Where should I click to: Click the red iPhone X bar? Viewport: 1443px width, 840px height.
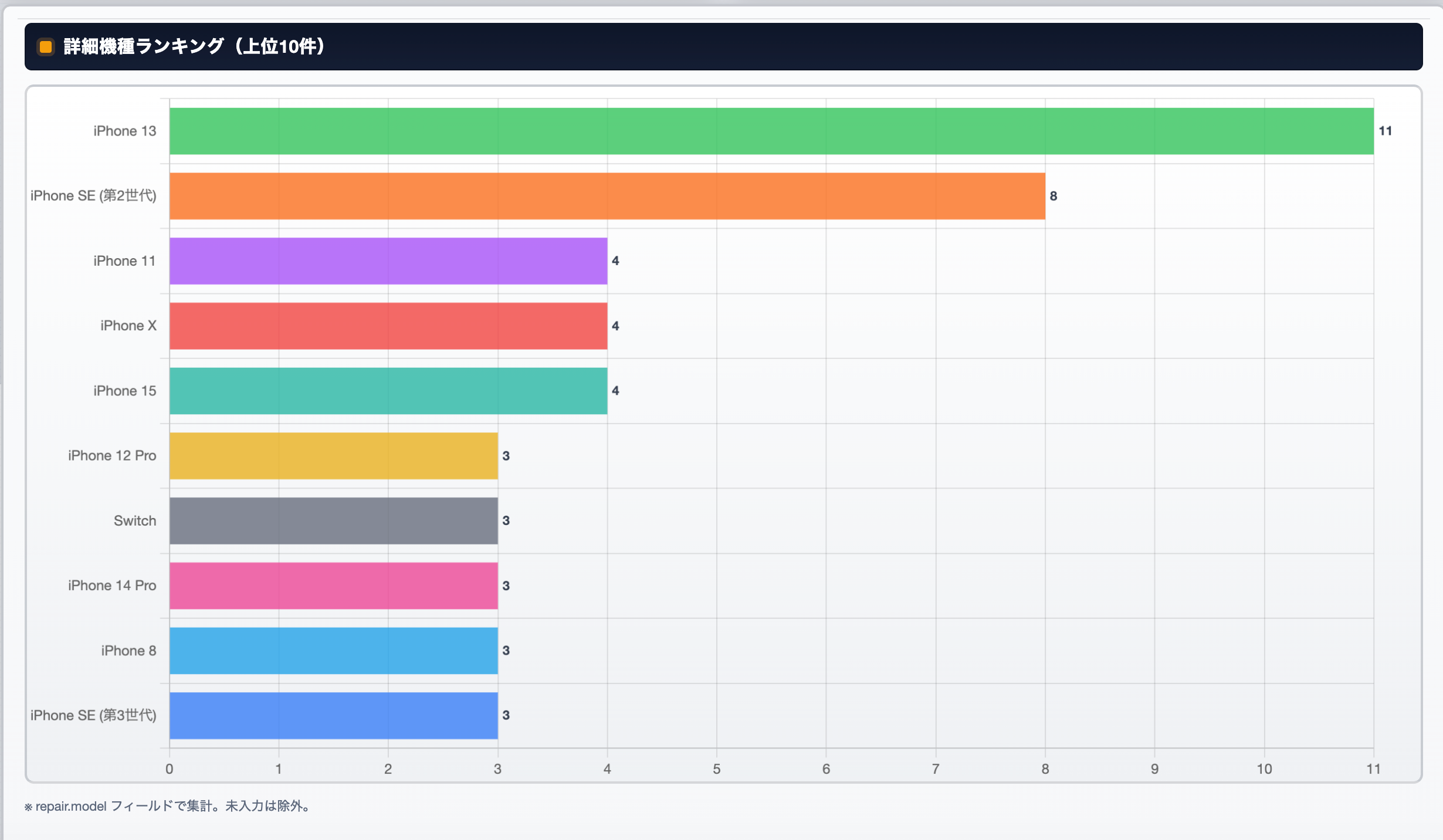388,326
